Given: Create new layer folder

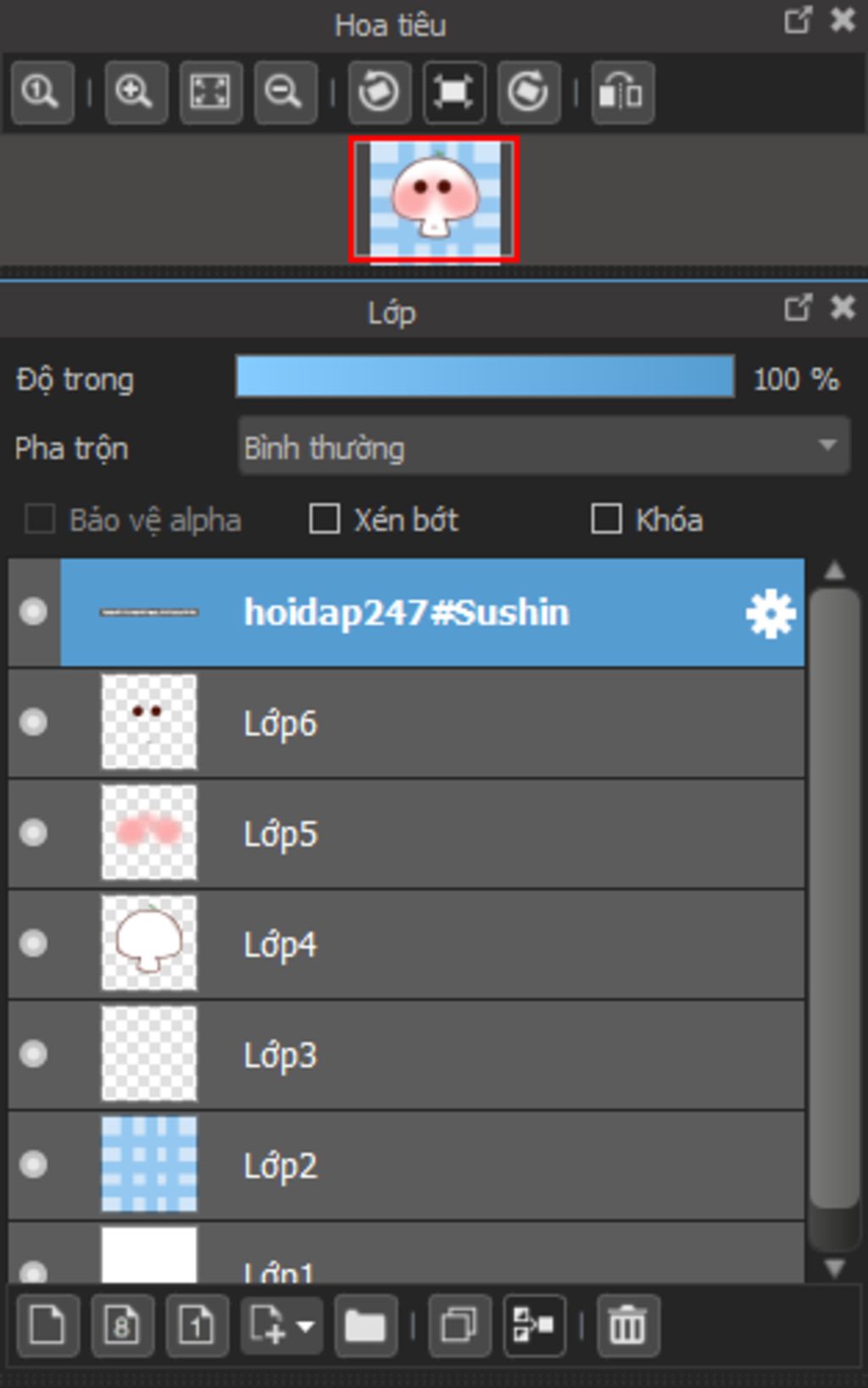Looking at the screenshot, I should 365,1325.
